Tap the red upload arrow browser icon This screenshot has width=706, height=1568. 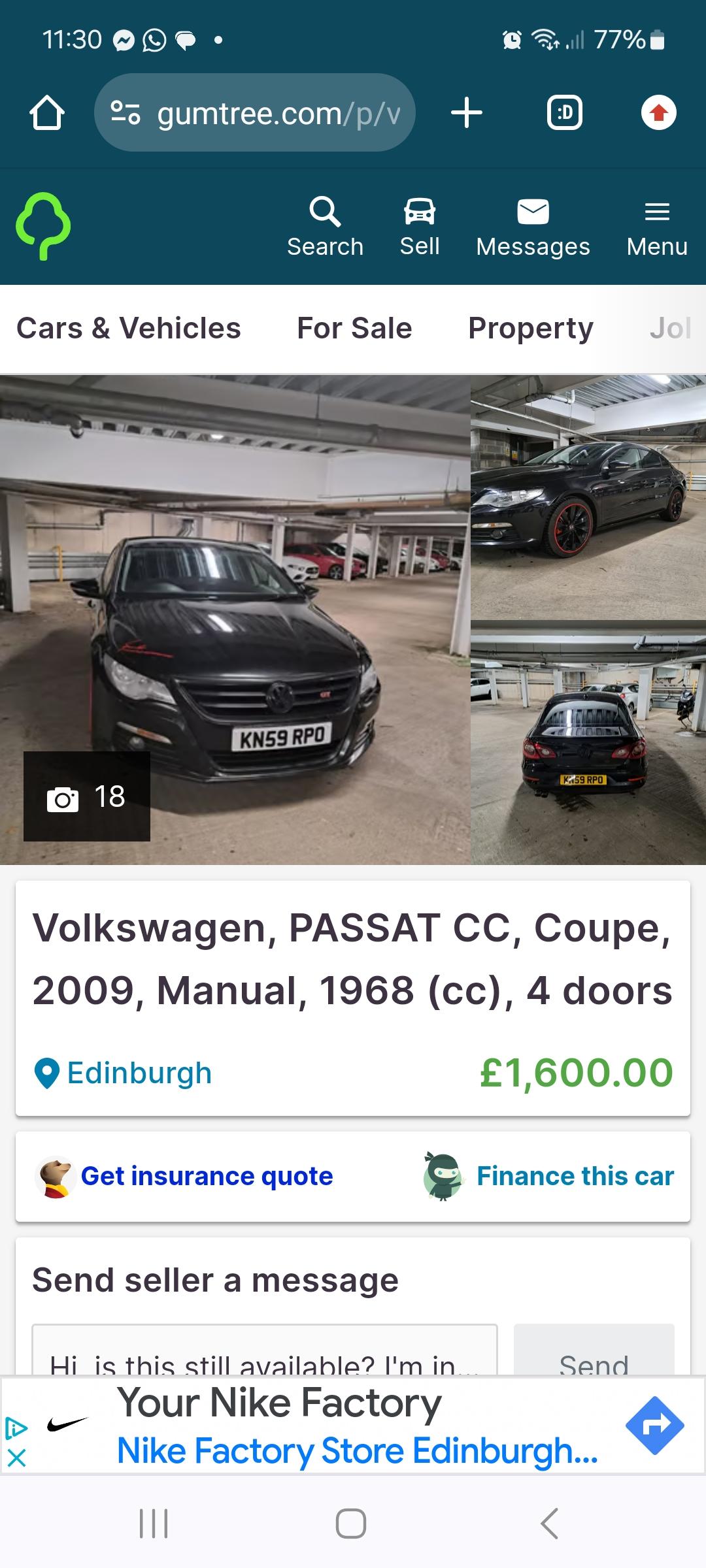[658, 112]
